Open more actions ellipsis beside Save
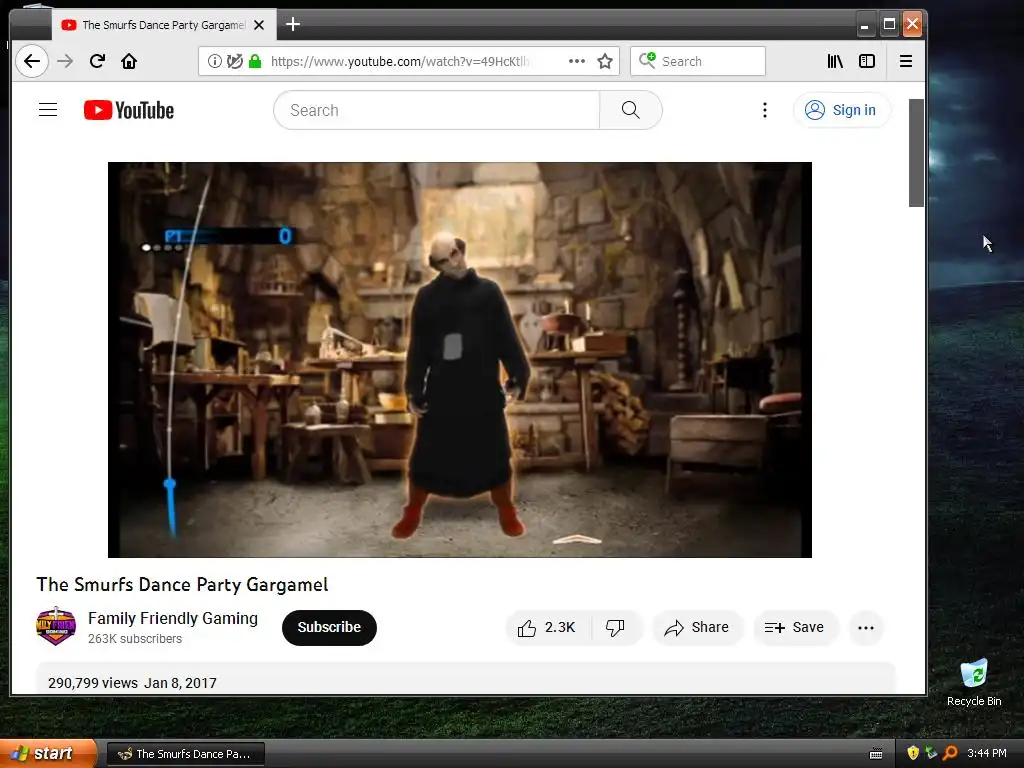The image size is (1024, 768). [x=866, y=628]
